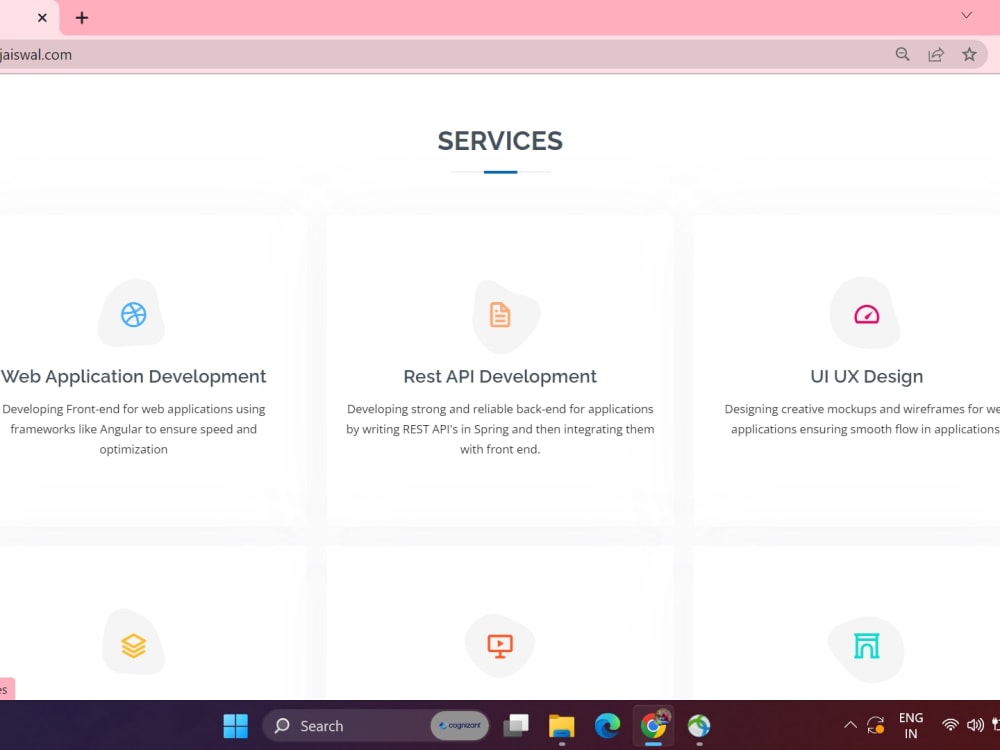This screenshot has width=1000, height=750.
Task: Click the text 'with front end.'
Action: click(500, 449)
